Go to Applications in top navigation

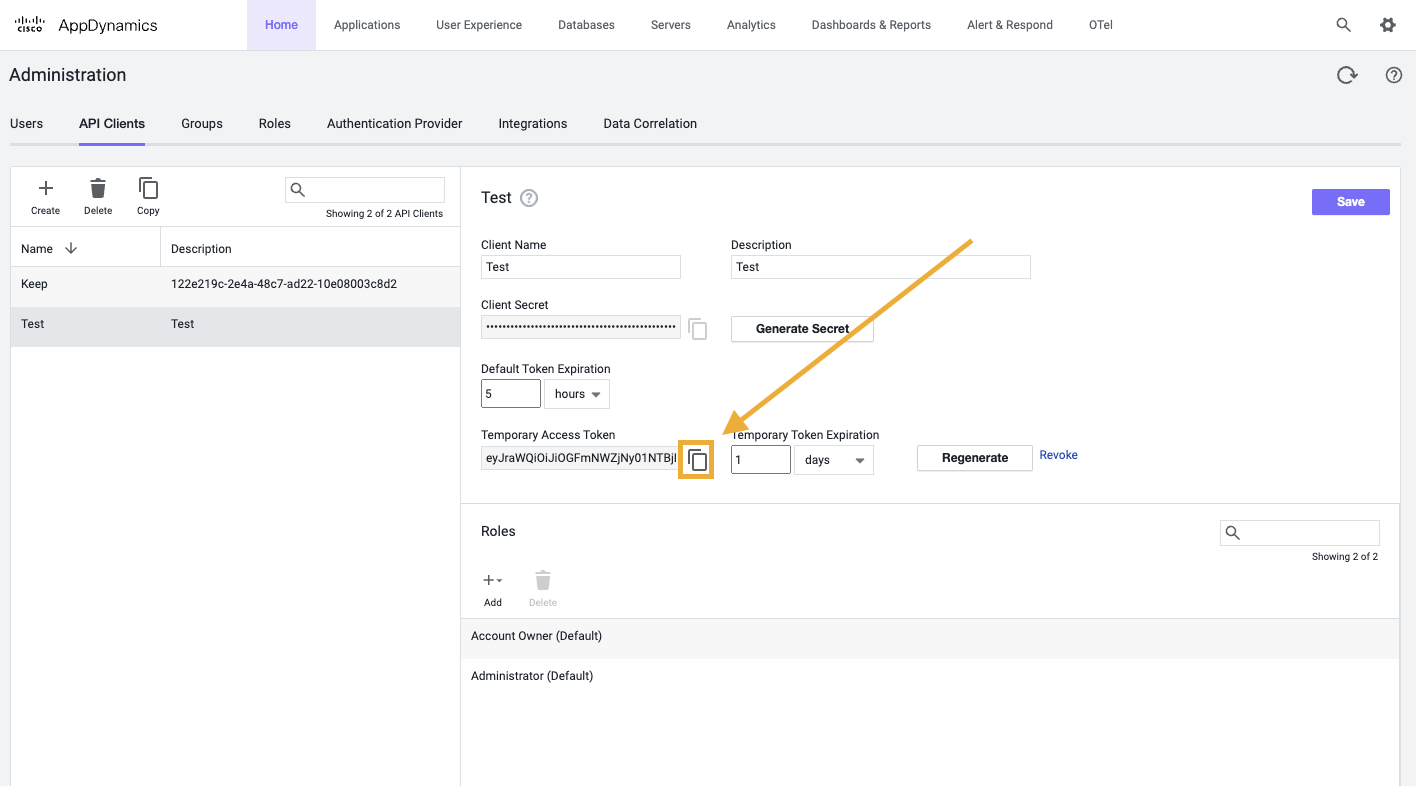pyautogui.click(x=367, y=25)
